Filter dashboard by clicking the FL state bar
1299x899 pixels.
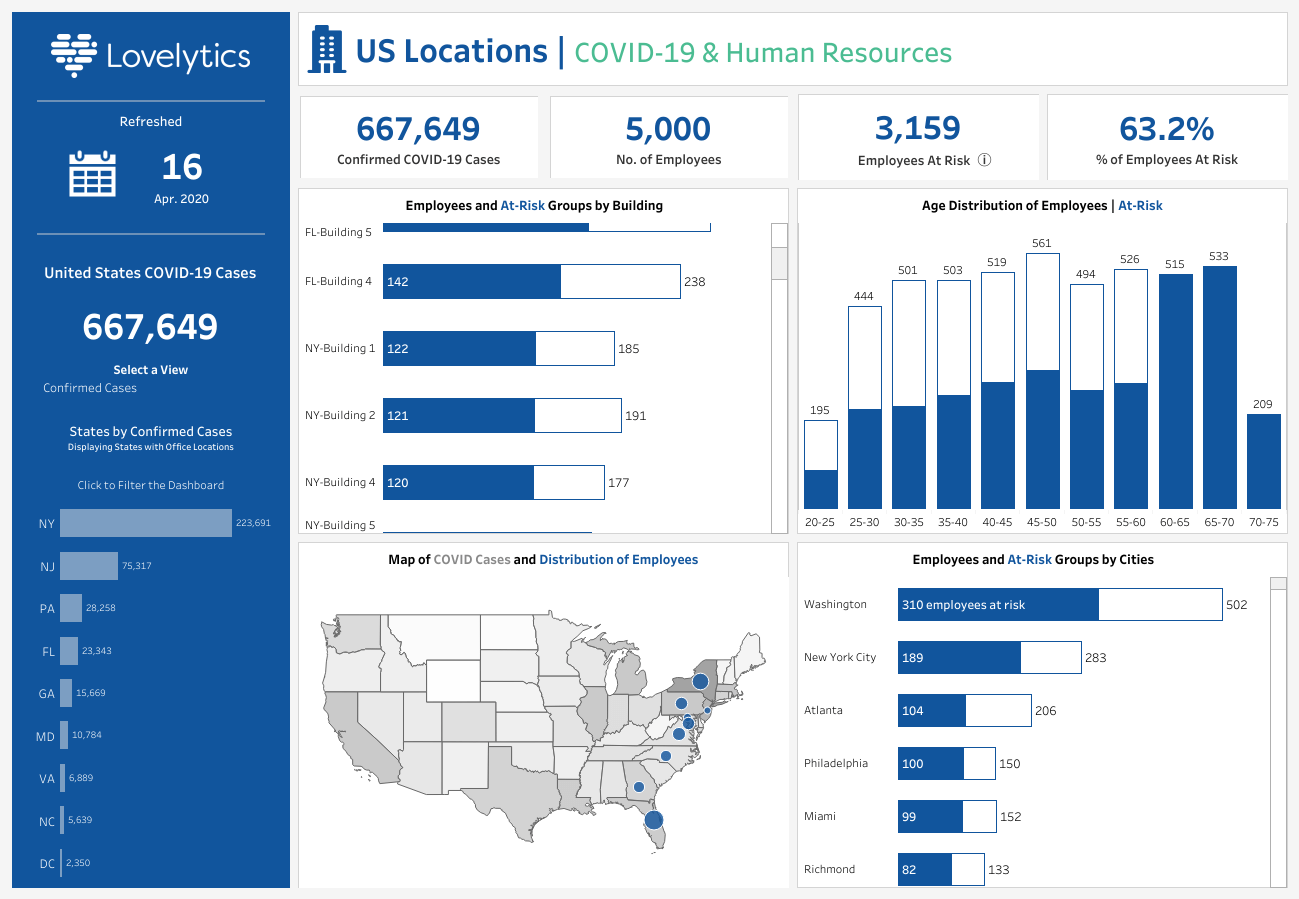(69, 651)
